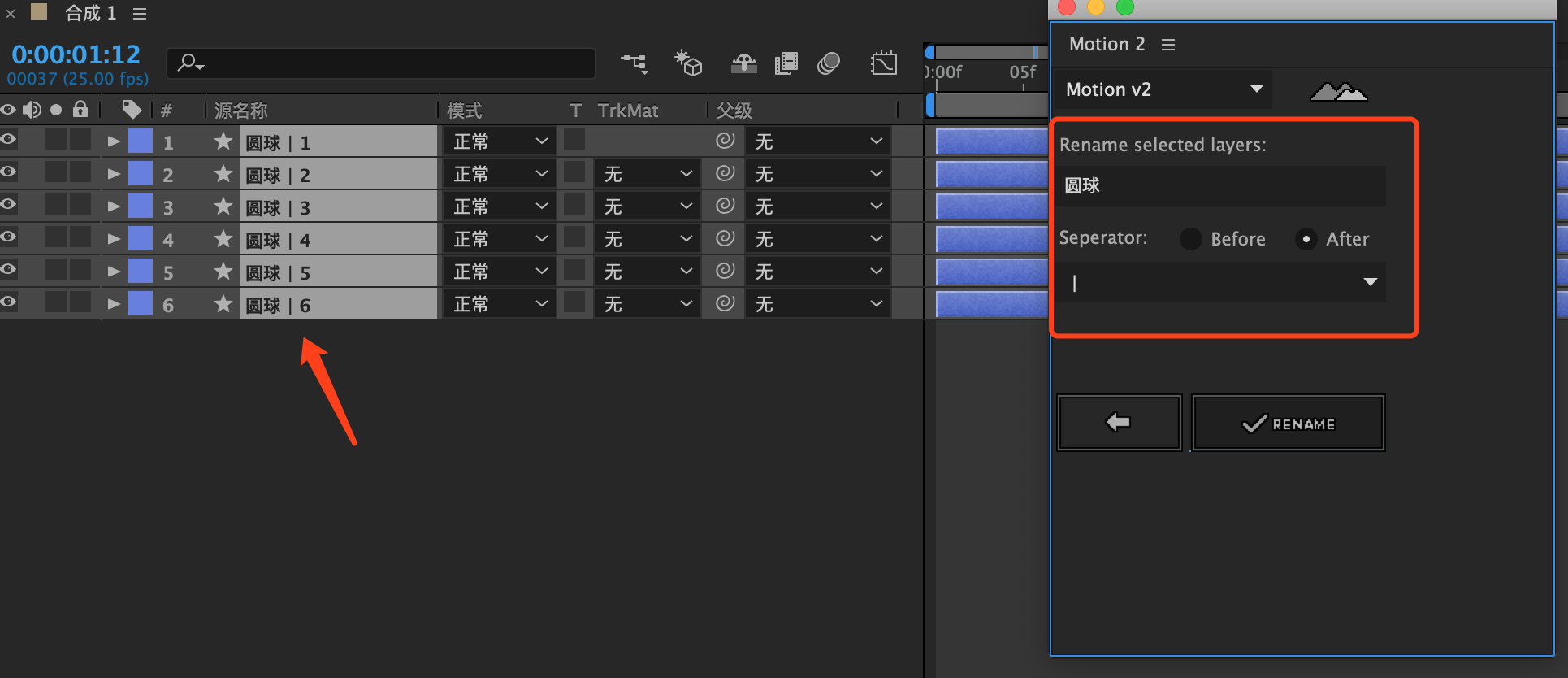Image resolution: width=1568 pixels, height=678 pixels.
Task: Select the After separator radio button
Action: (1306, 239)
